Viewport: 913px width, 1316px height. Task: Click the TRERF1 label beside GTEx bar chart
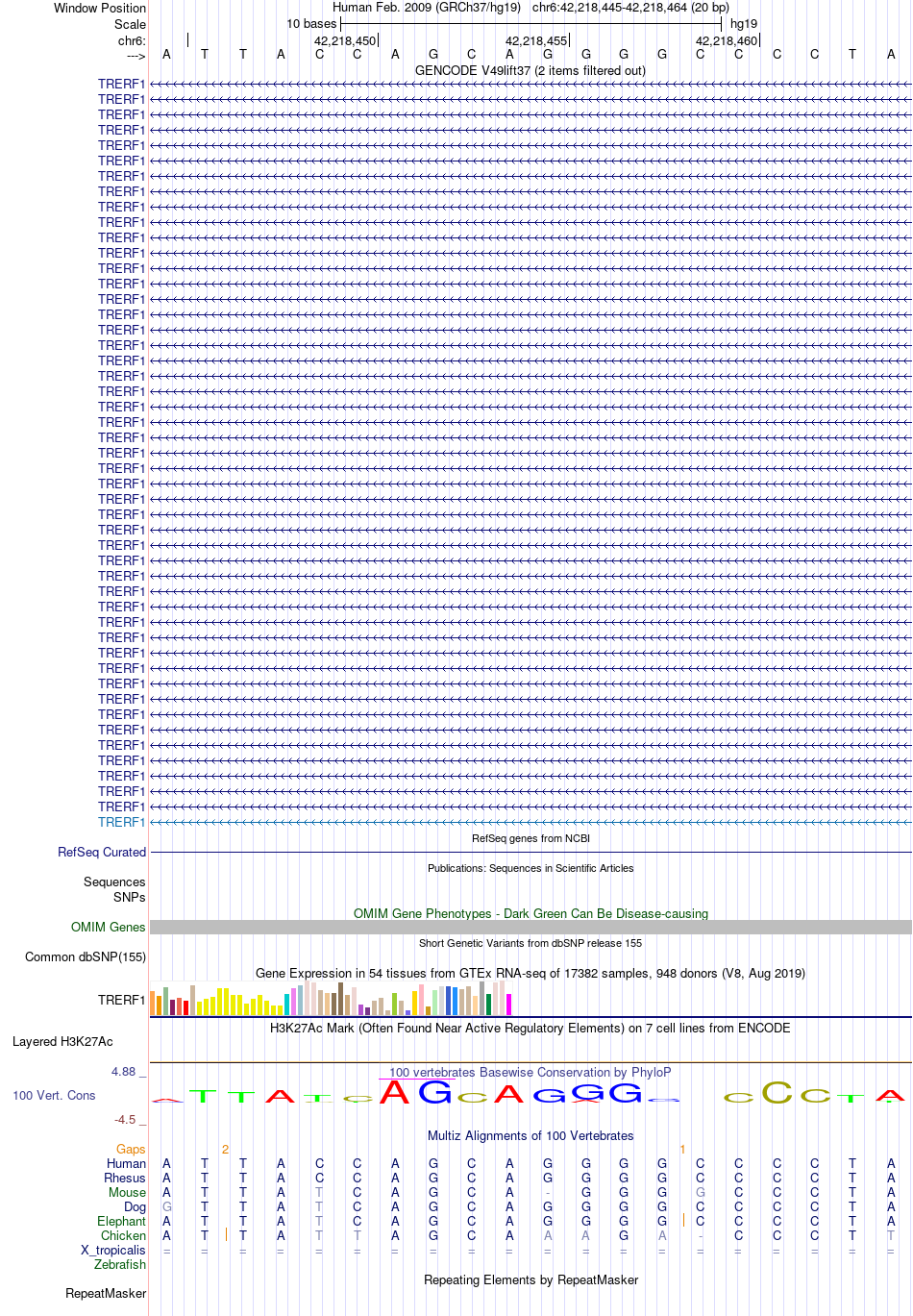[122, 1000]
